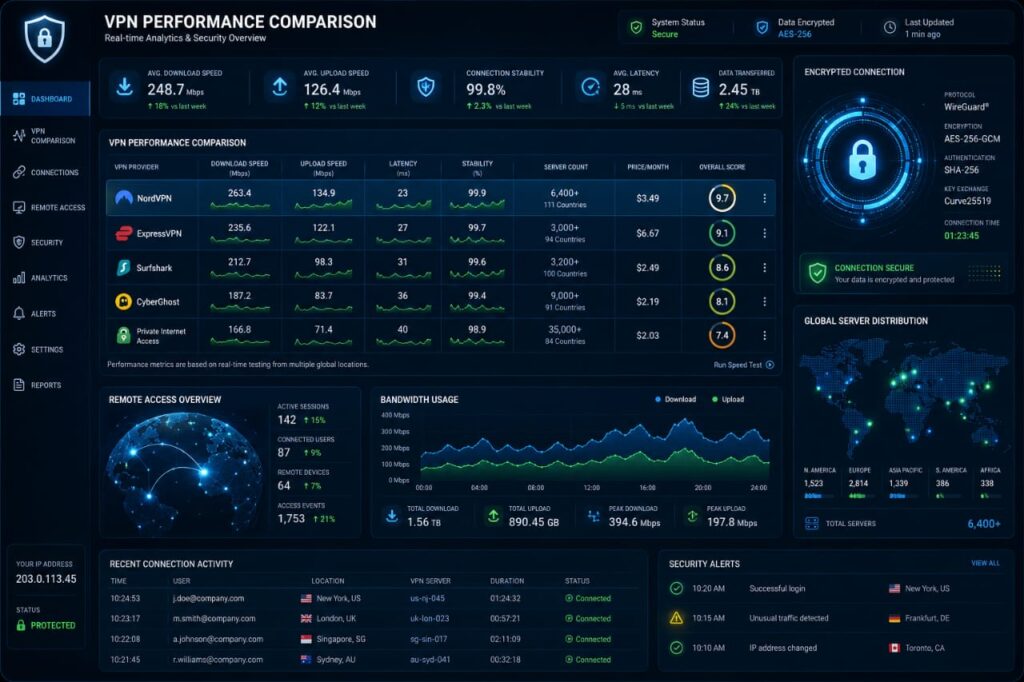Click View All security alerts link
The height and width of the screenshot is (682, 1024).
[x=985, y=563]
